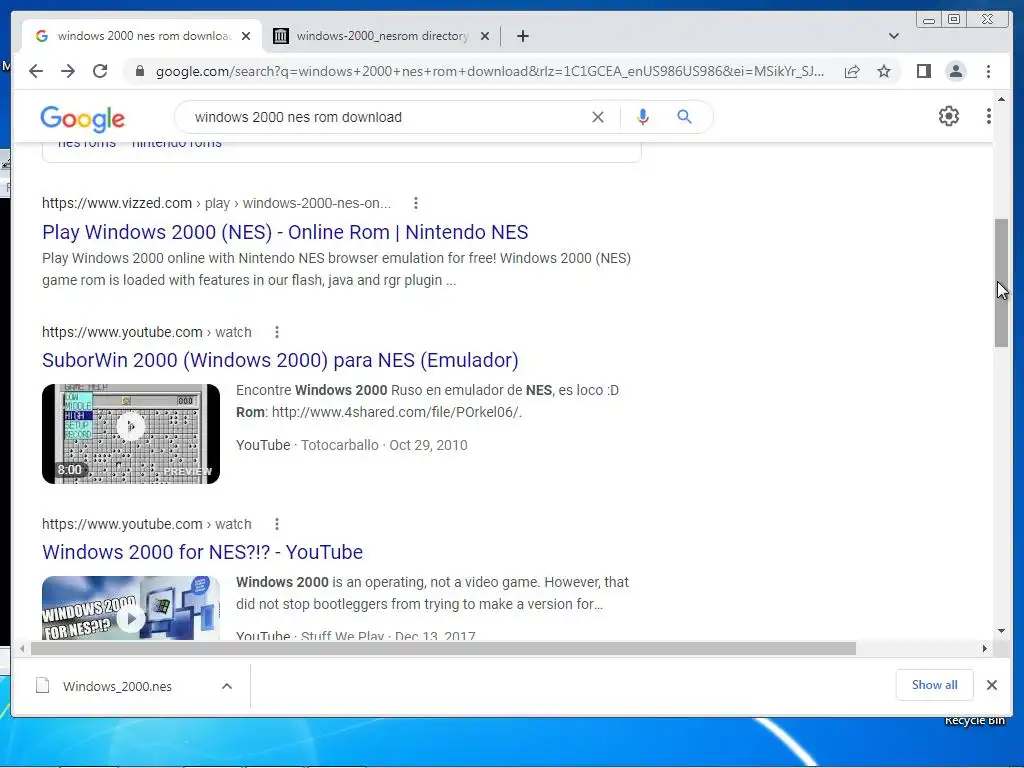
Task: Open options for Windows 2000 for NES?!? result
Action: tap(277, 524)
